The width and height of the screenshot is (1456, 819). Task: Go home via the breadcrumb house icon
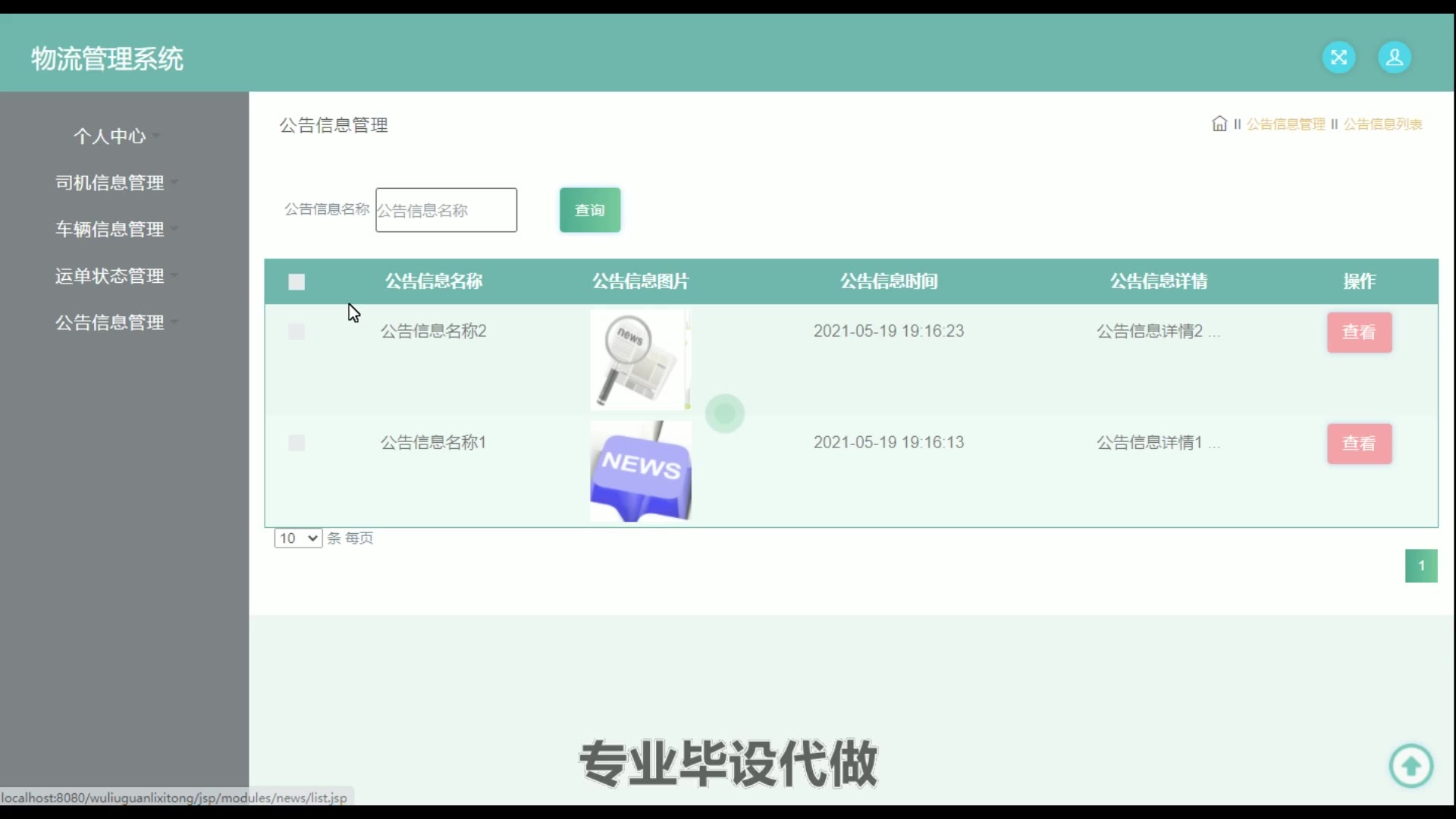1219,124
